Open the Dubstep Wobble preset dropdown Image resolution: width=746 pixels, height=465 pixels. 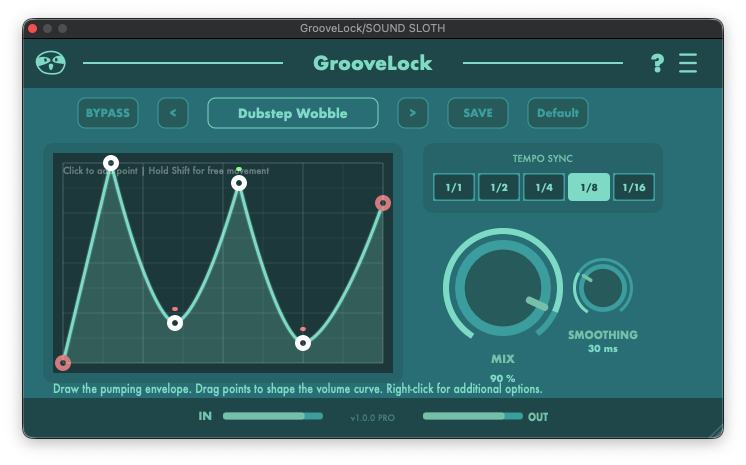pos(293,113)
